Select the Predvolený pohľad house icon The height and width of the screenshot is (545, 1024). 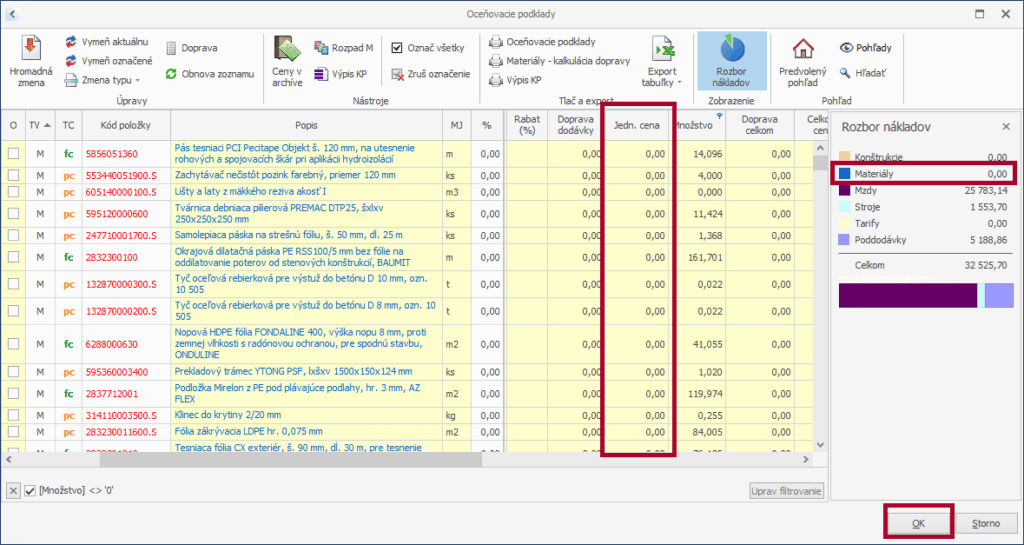(x=801, y=50)
